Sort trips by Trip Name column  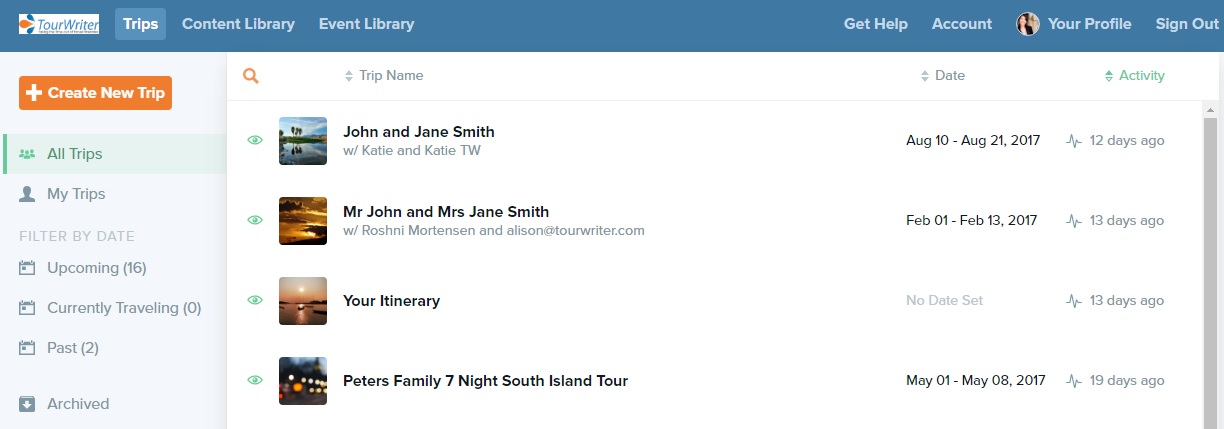(x=384, y=75)
